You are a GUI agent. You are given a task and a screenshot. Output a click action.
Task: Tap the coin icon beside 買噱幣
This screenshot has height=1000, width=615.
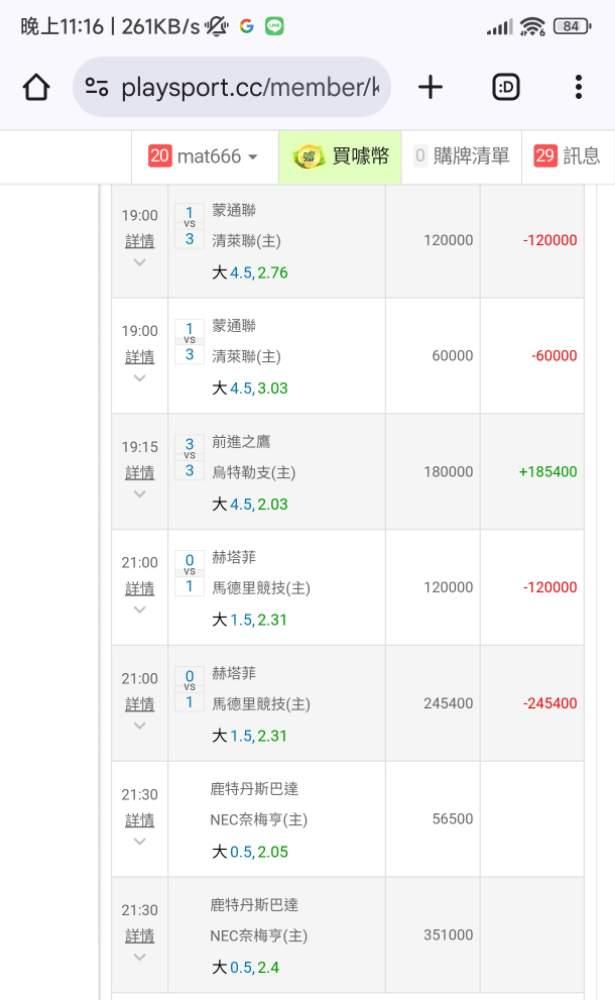tap(308, 157)
